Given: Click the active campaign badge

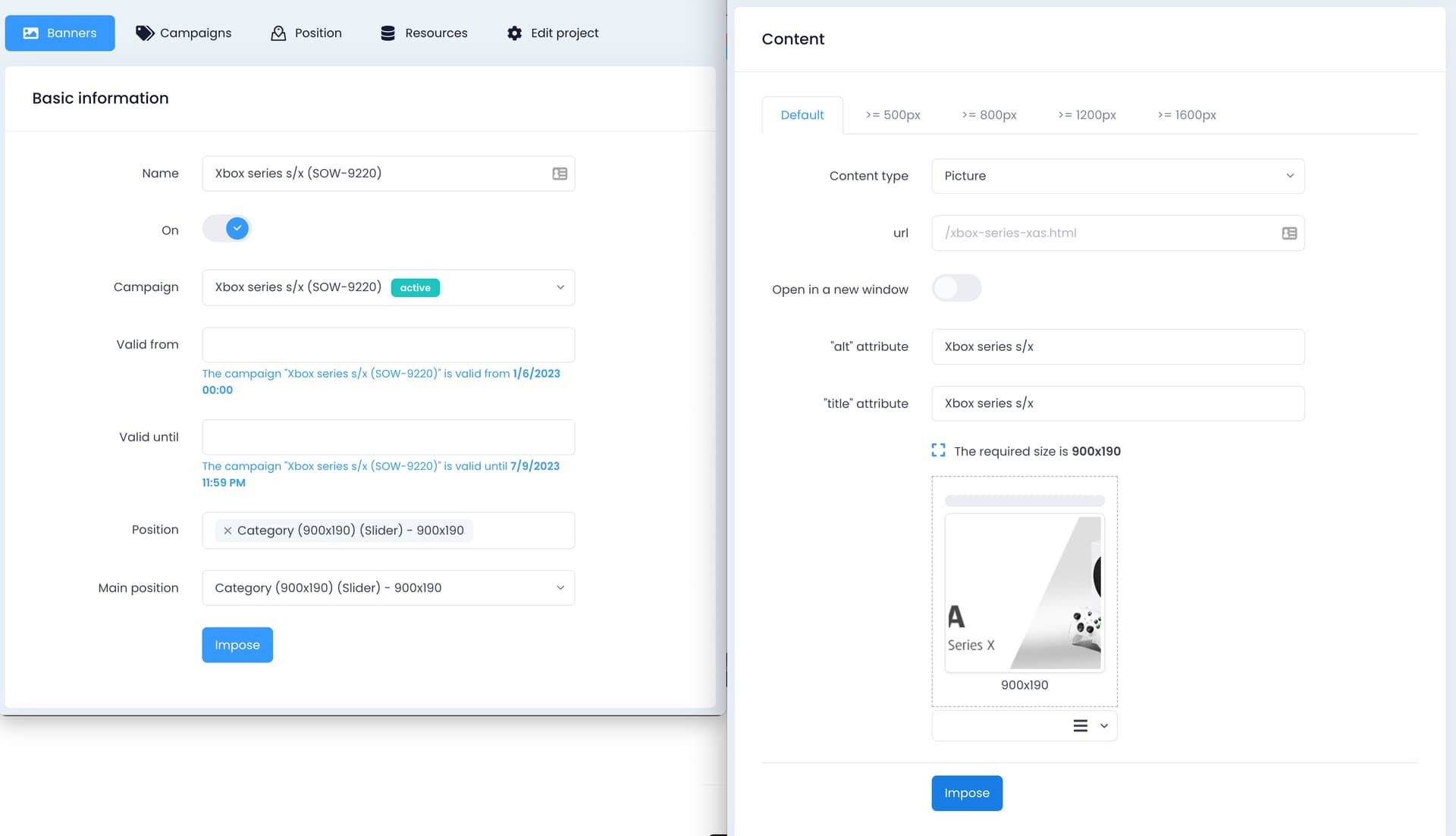Looking at the screenshot, I should tap(416, 288).
